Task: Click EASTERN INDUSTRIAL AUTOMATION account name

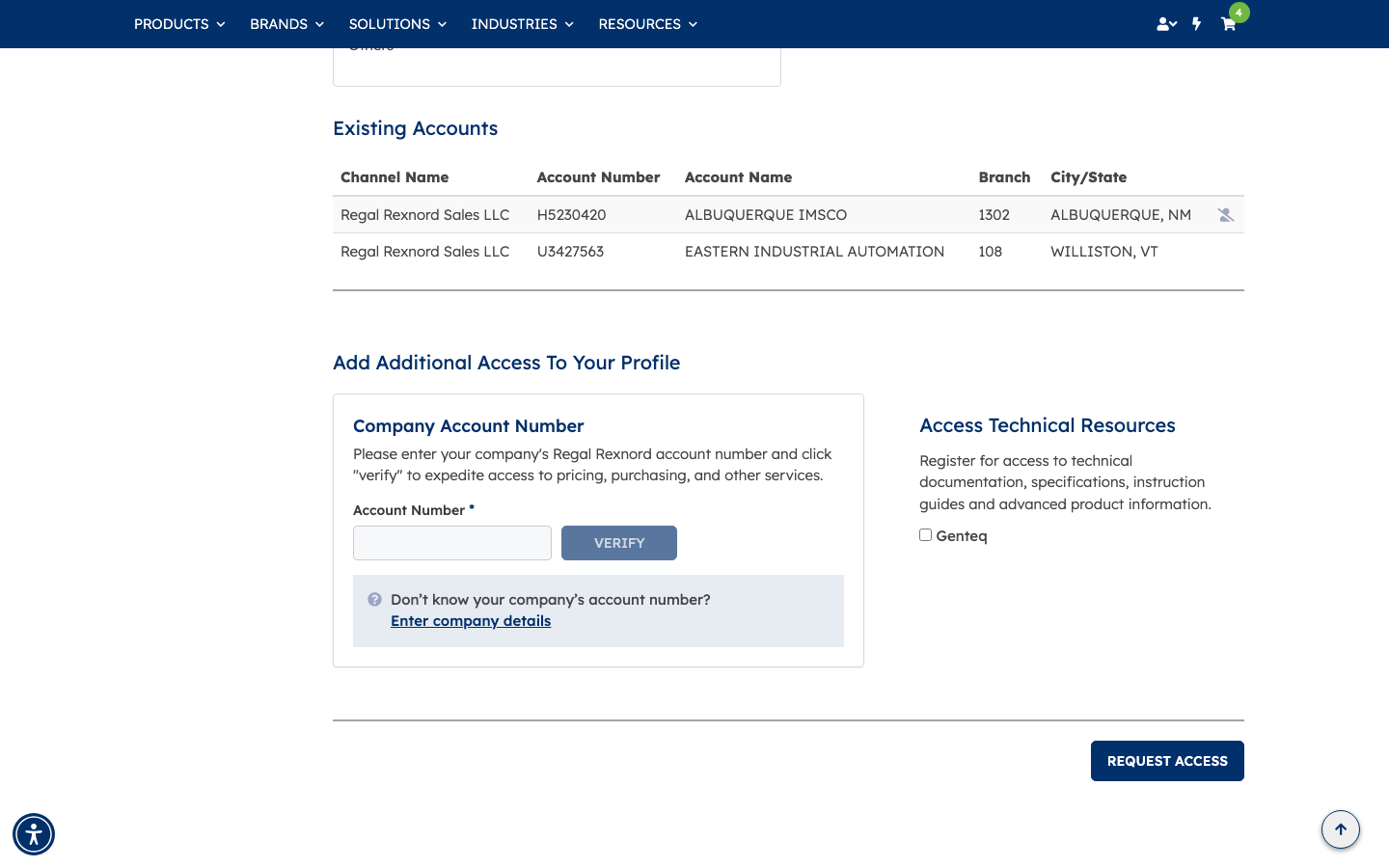Action: pyautogui.click(x=814, y=252)
